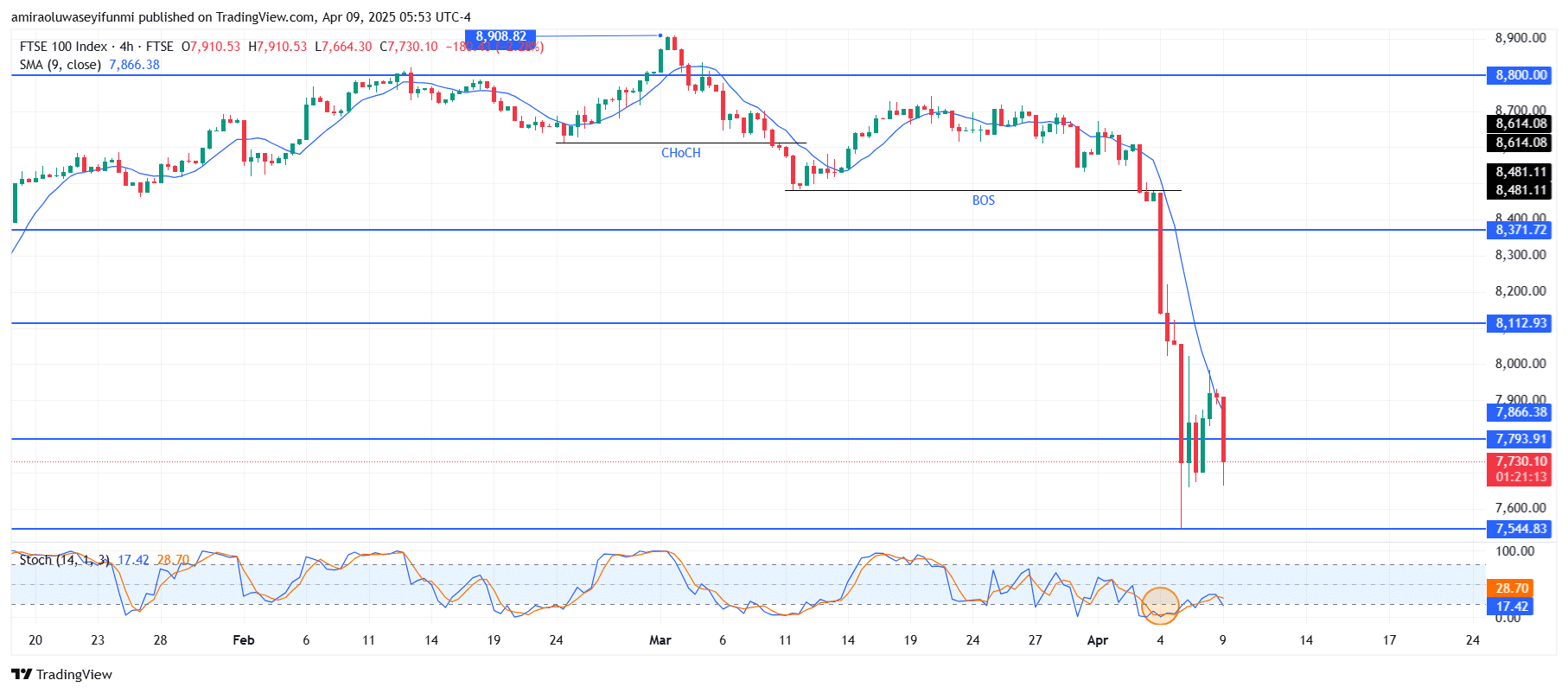
Task: Open the SMA (9, close) indicator legend
Action: [61, 65]
